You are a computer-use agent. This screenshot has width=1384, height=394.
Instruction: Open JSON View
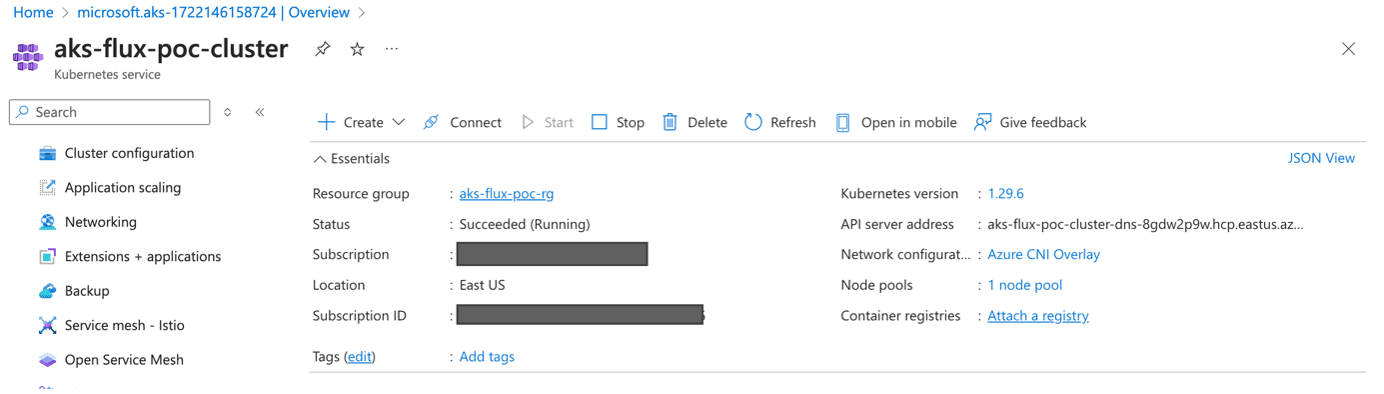[x=1321, y=158]
